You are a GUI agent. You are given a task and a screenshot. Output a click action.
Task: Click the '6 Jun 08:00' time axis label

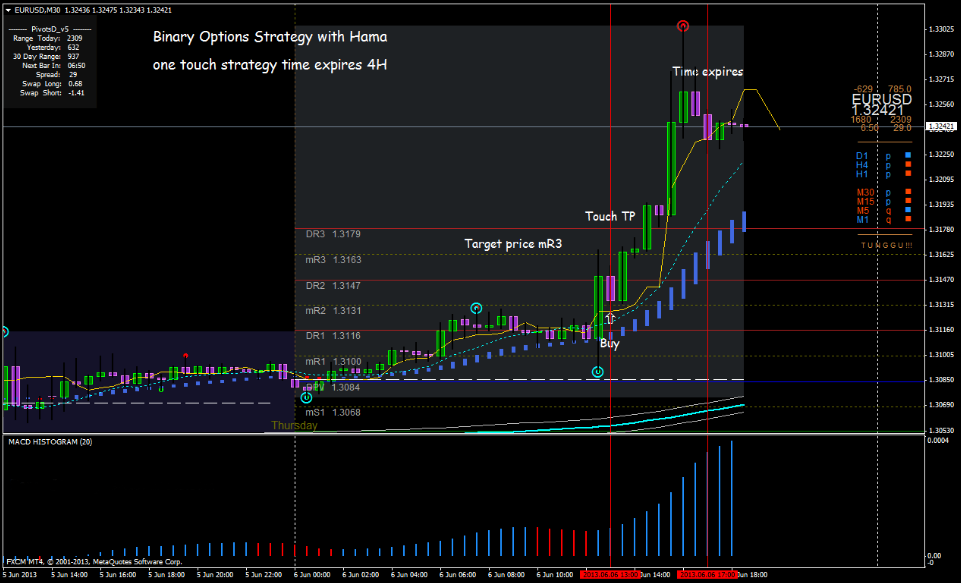(506, 575)
